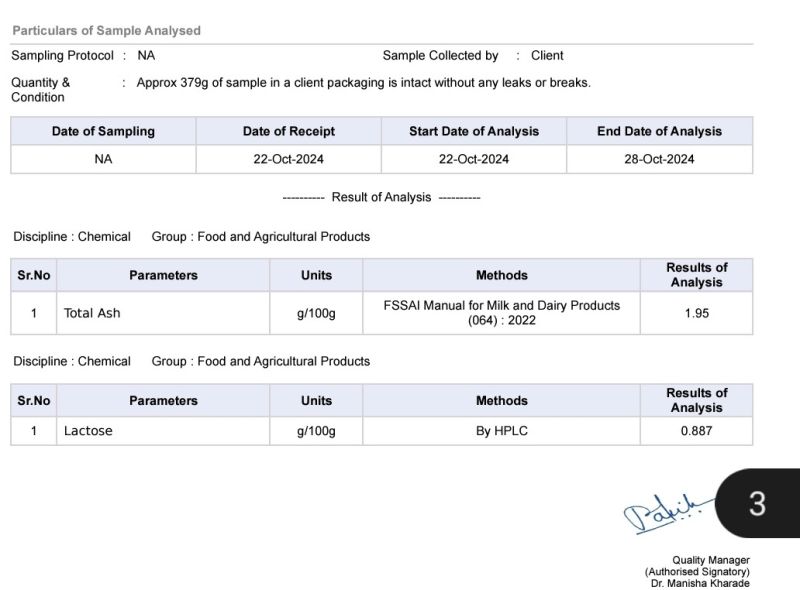Click the Start Date of Analysis header
800x590 pixels.
pos(473,131)
